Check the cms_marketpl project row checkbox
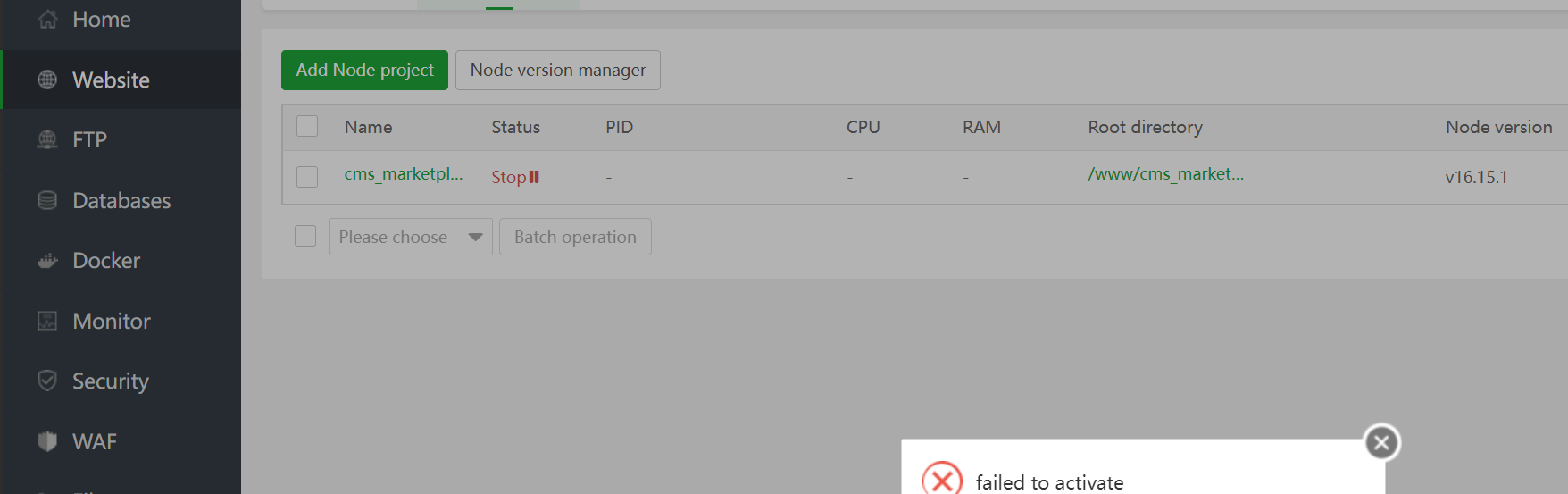1568x494 pixels. tap(307, 177)
